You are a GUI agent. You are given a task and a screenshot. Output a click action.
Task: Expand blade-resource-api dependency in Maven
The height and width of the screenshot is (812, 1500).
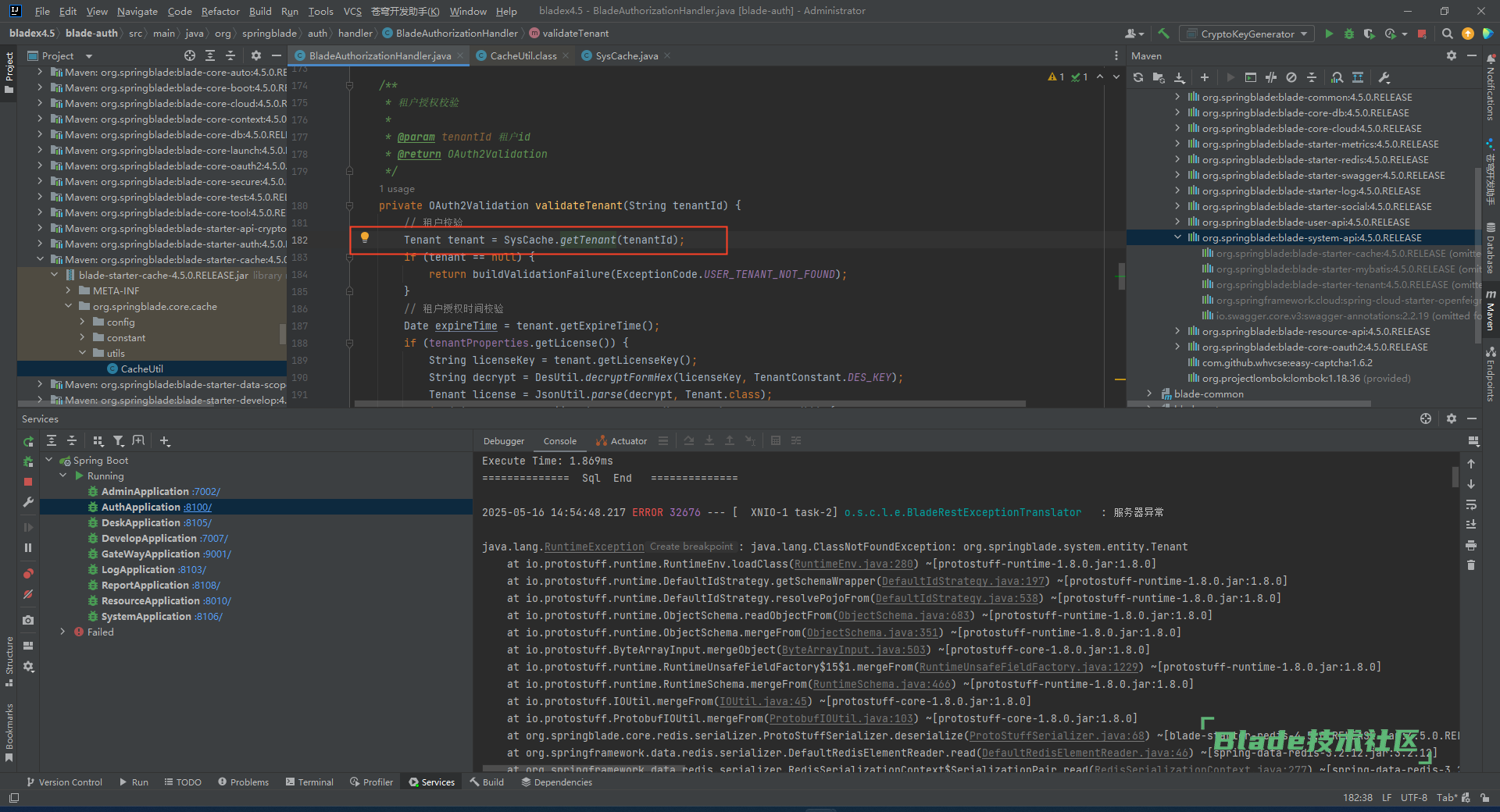(1177, 331)
